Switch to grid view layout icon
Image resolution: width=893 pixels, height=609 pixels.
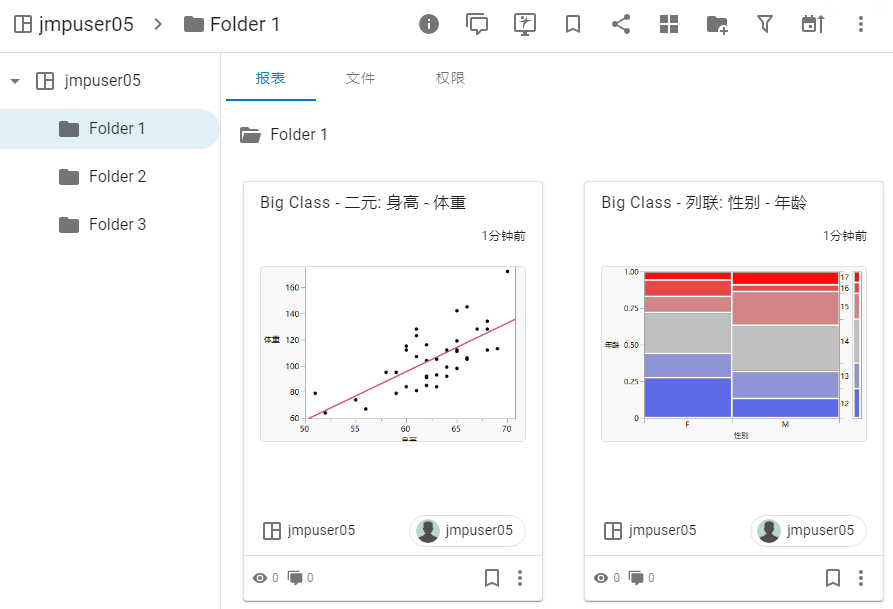(669, 24)
